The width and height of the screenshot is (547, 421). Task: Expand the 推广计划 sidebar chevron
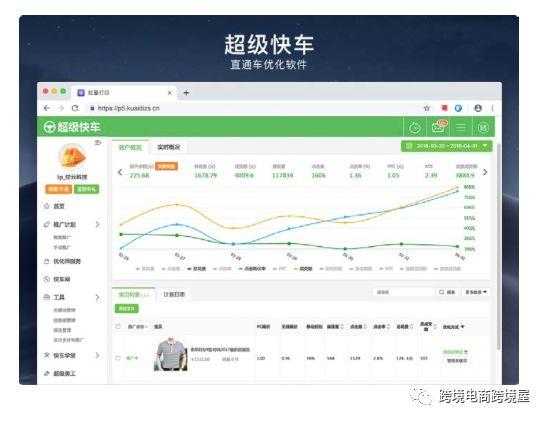pos(97,224)
